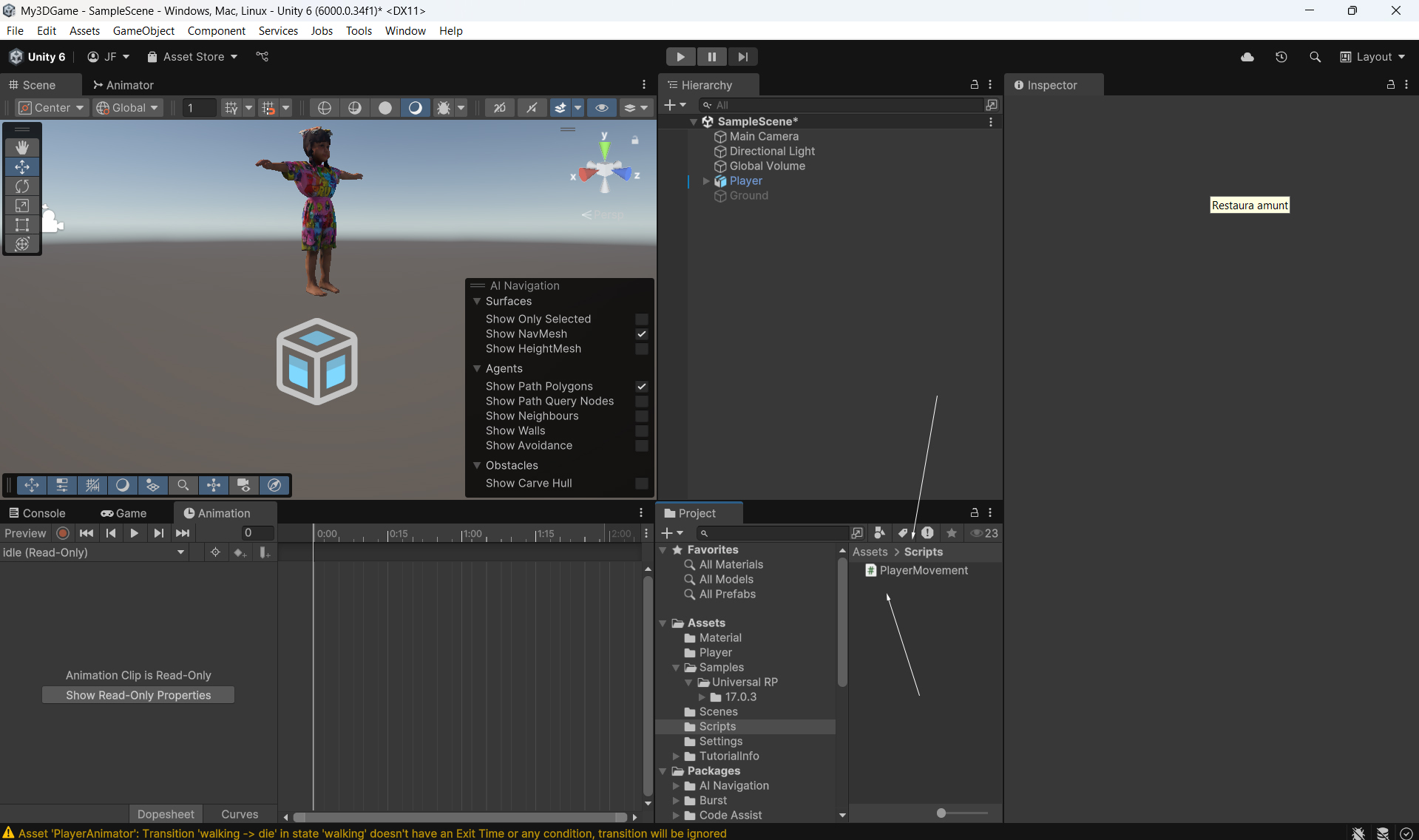
Task: Switch to Curves view in Animation
Action: click(240, 814)
